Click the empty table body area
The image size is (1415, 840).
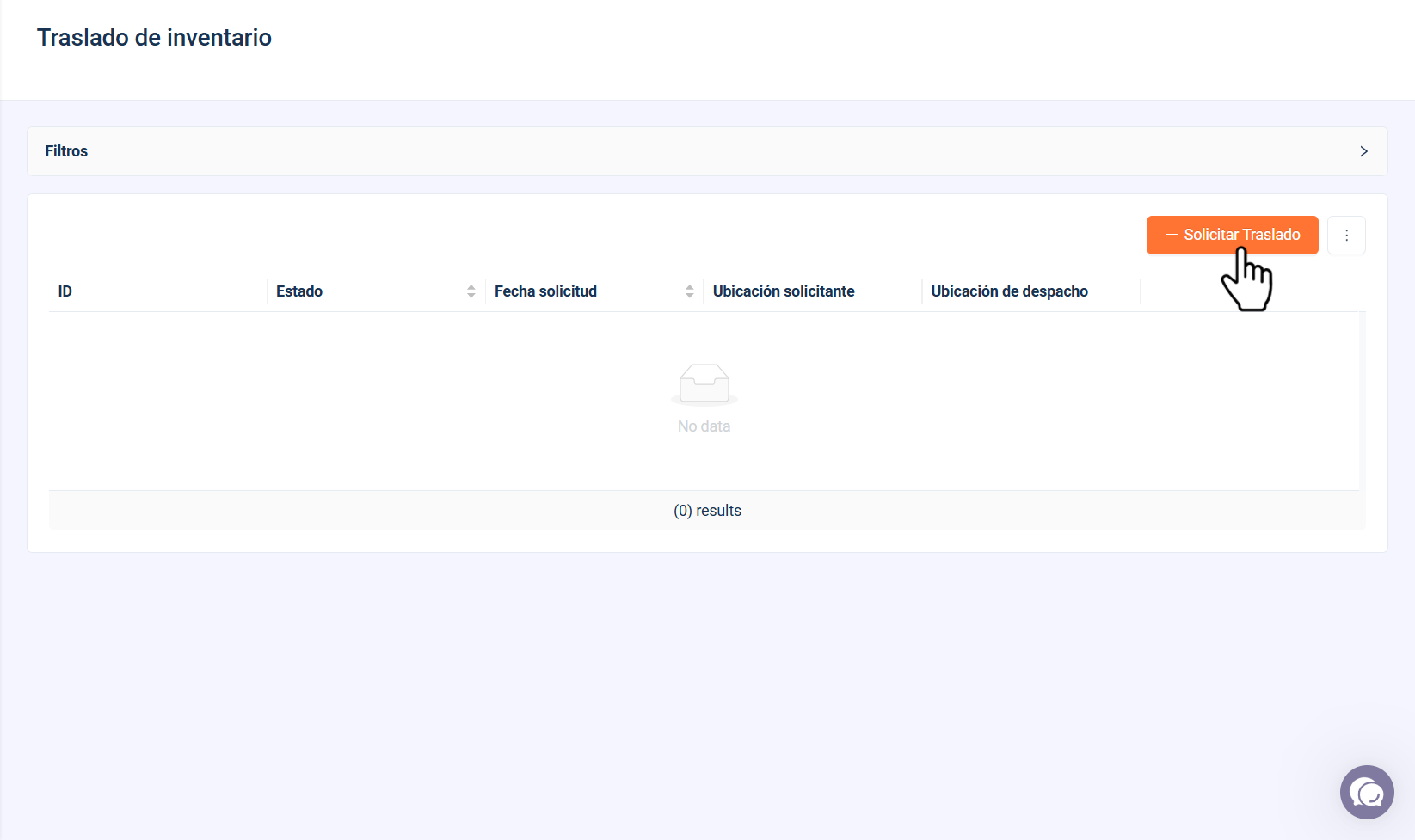pyautogui.click(x=704, y=402)
